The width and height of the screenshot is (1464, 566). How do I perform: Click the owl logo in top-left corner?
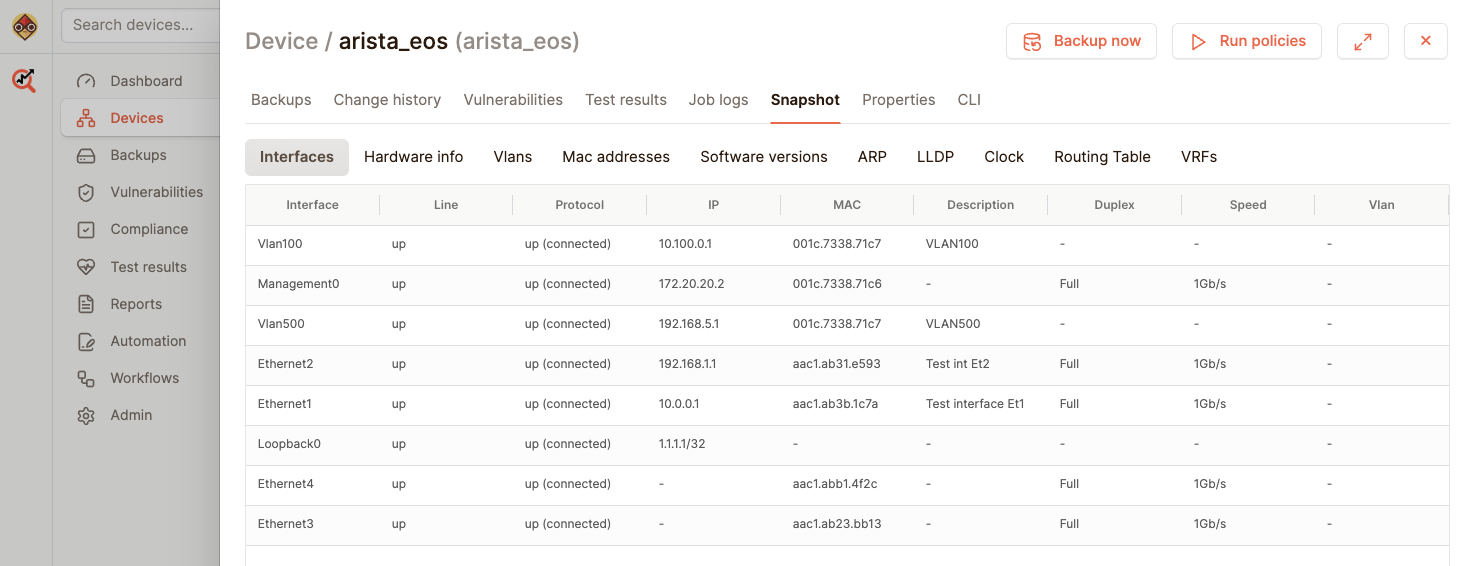[x=25, y=27]
